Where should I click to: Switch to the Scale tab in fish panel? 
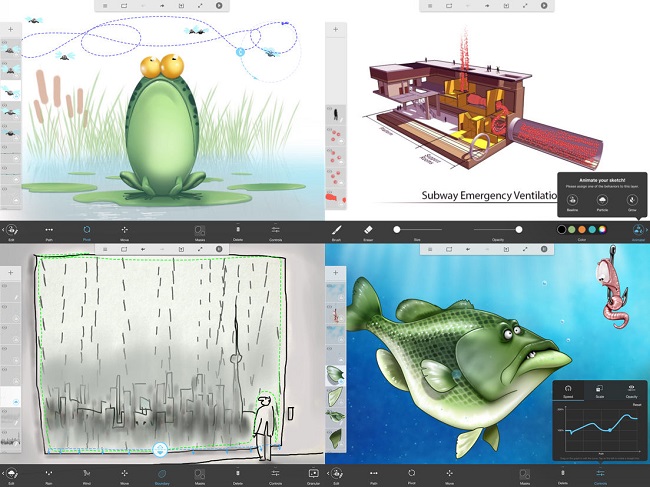click(x=598, y=389)
